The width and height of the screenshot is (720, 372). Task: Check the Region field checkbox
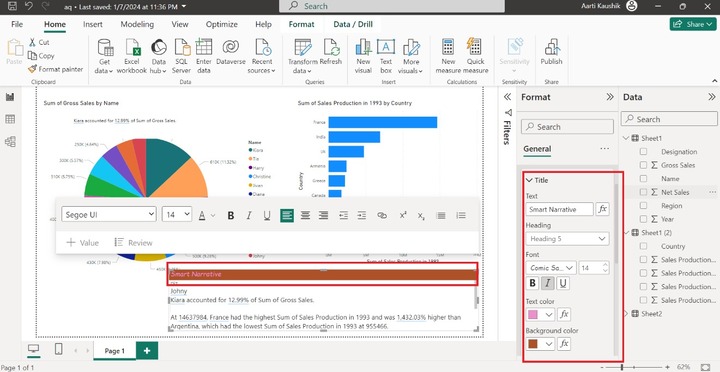click(643, 205)
